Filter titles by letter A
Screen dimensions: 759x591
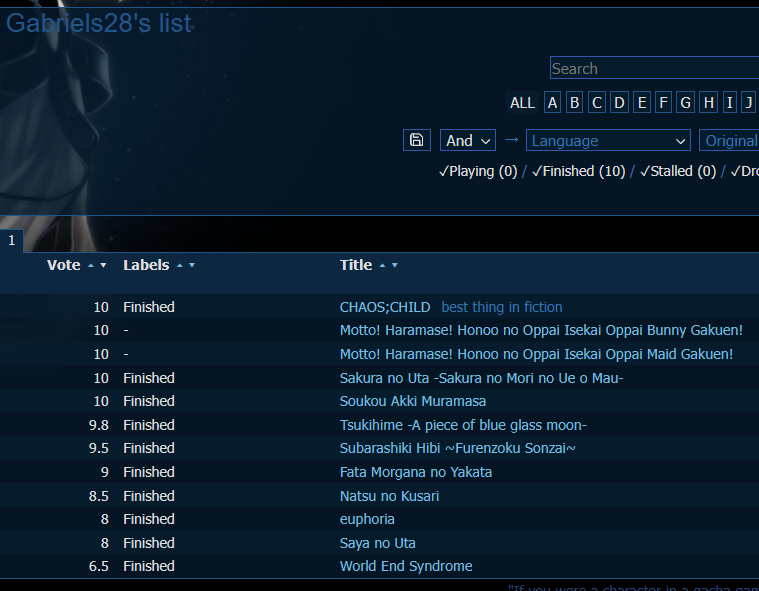(552, 103)
